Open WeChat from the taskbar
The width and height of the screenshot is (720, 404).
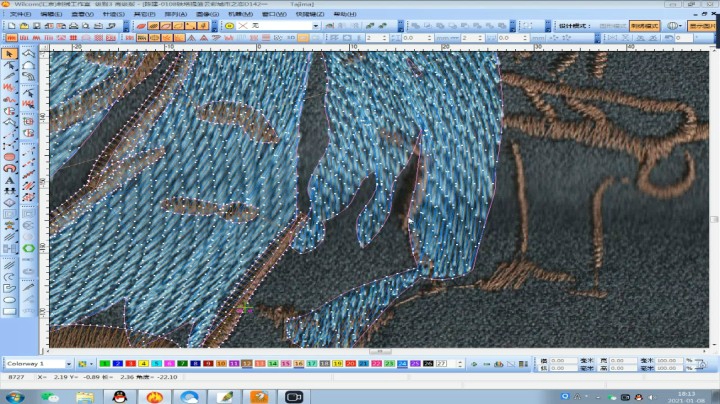(50, 397)
